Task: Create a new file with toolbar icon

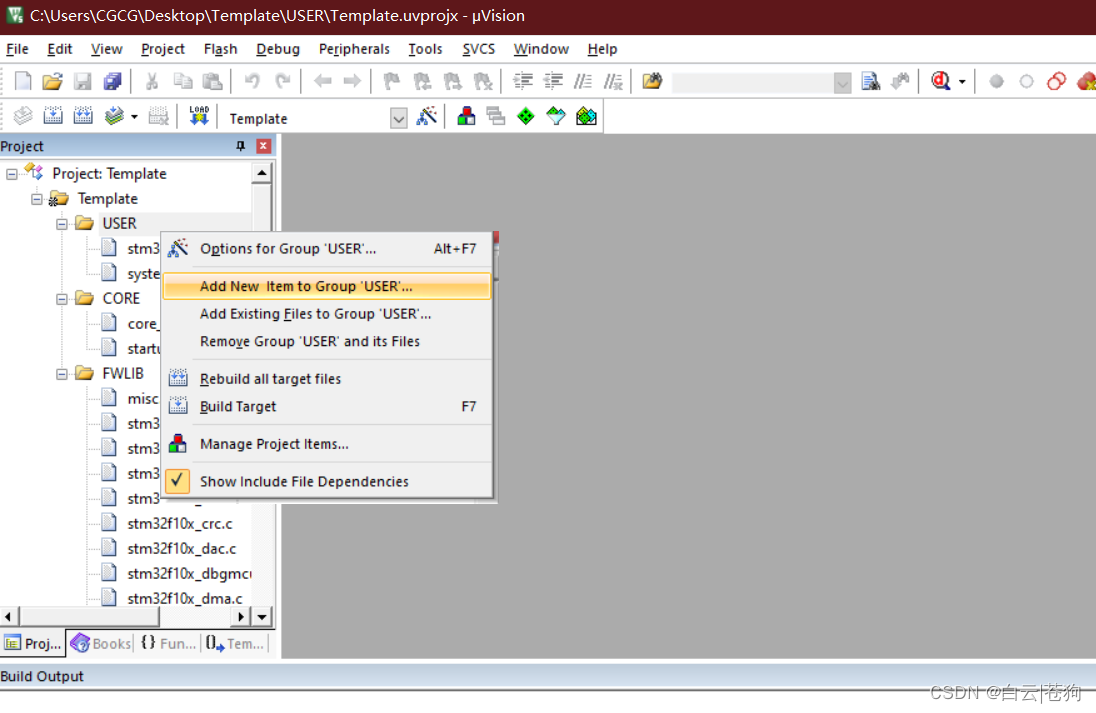Action: pos(23,81)
